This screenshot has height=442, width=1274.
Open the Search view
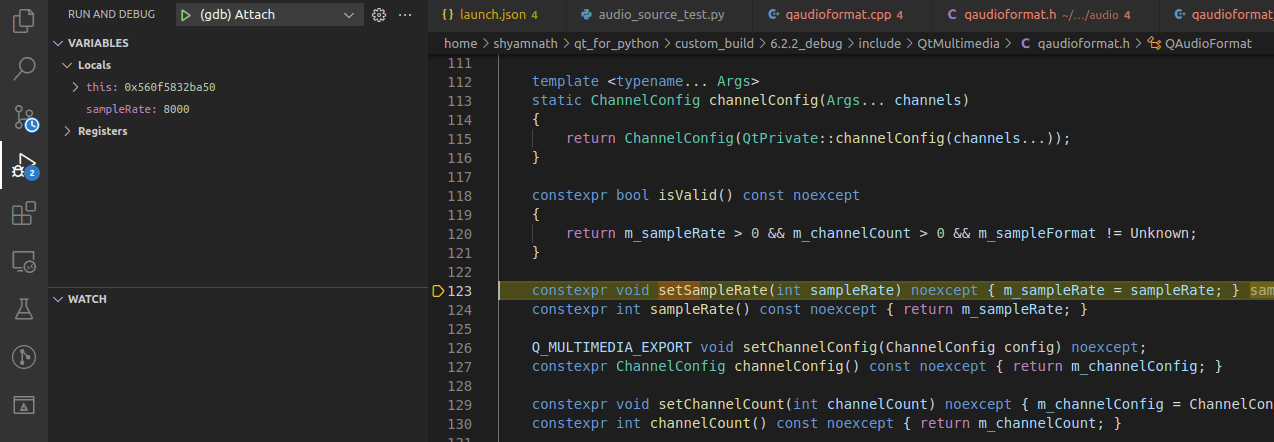coord(24,69)
